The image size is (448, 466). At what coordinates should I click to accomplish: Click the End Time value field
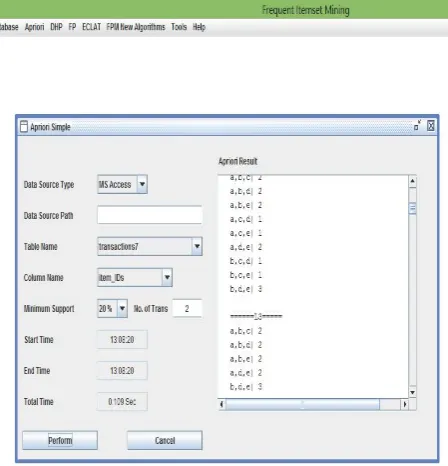(x=122, y=371)
